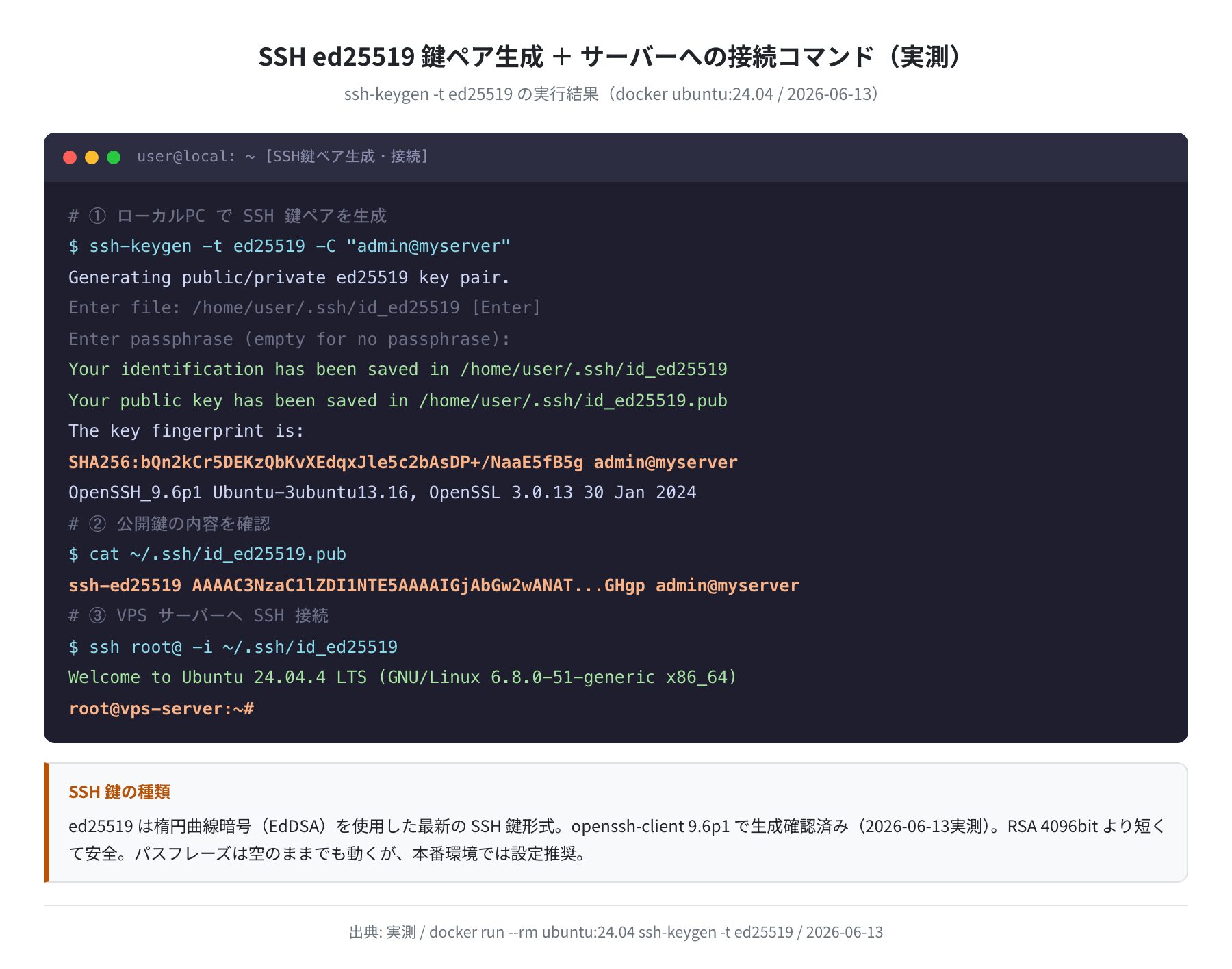Click the SHA256 fingerprint line
This screenshot has width=1232, height=969.
click(403, 462)
